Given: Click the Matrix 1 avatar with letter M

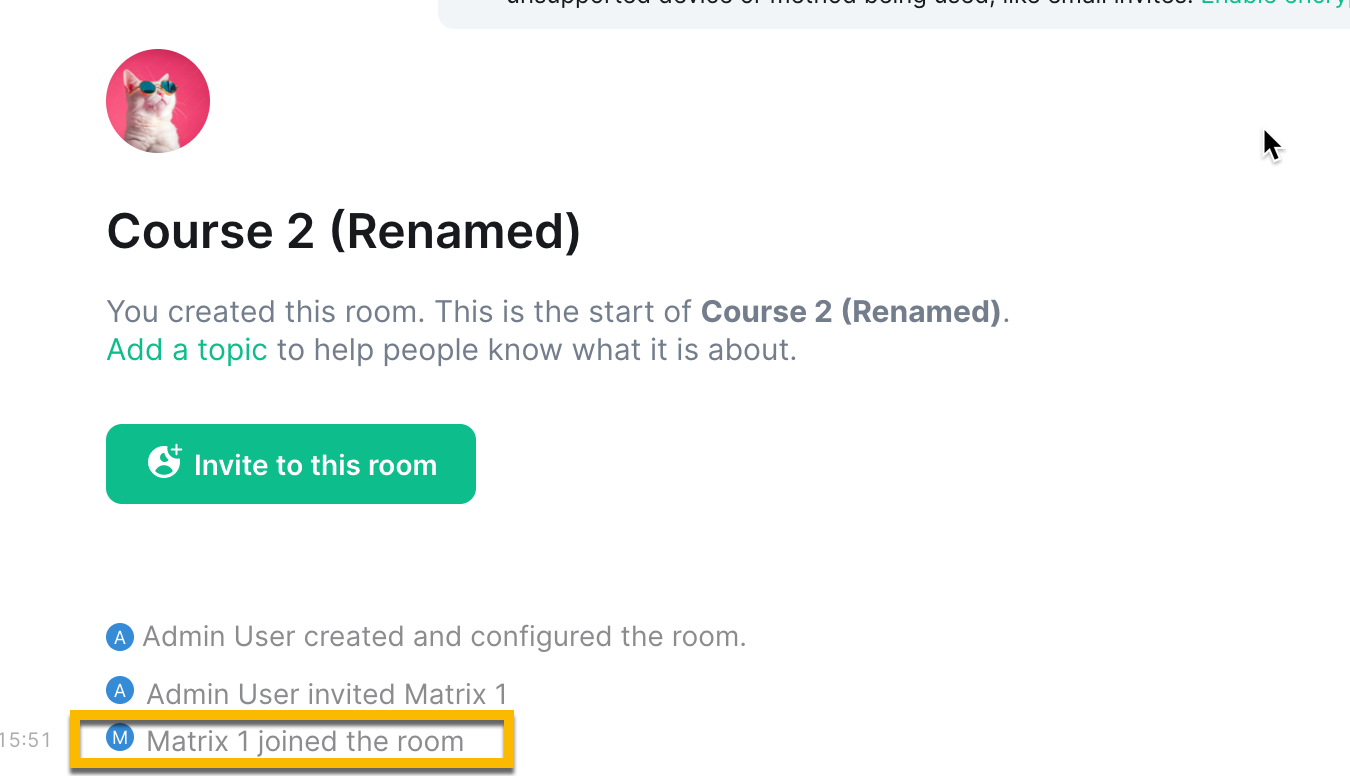Looking at the screenshot, I should coord(119,739).
